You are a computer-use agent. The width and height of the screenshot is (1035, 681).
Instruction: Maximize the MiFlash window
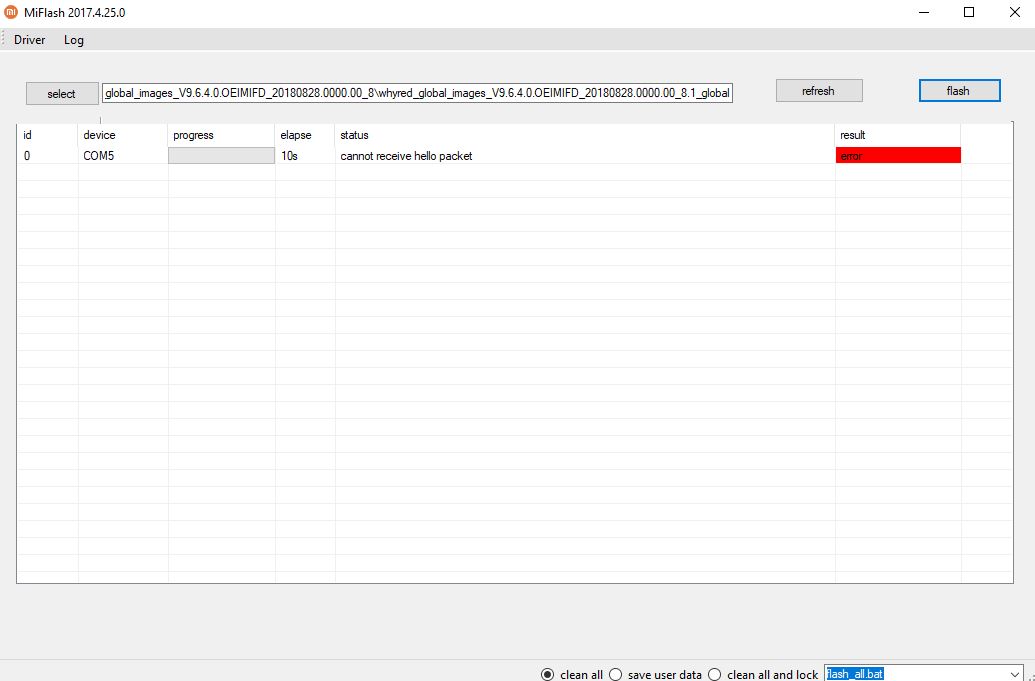click(969, 13)
